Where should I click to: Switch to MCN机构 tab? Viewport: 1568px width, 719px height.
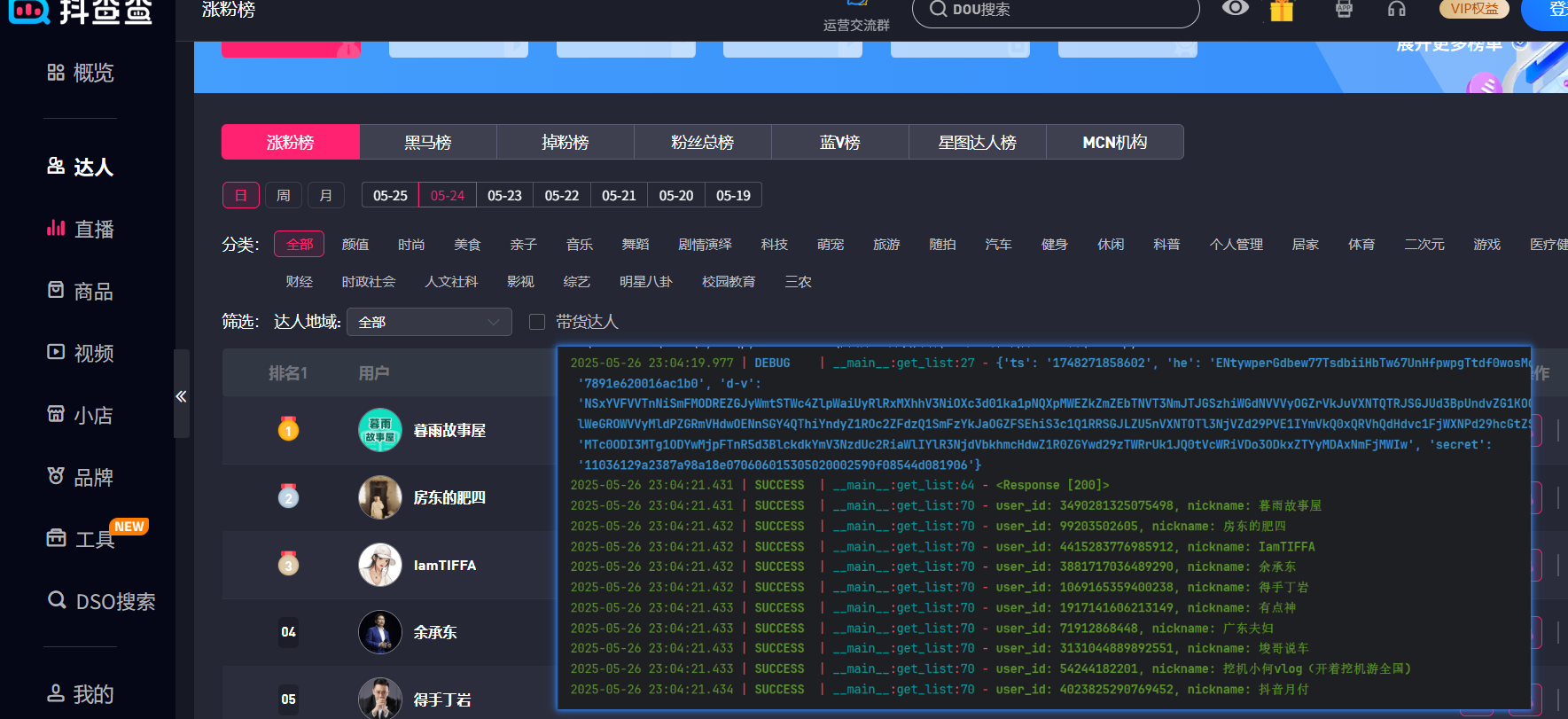(x=1115, y=142)
